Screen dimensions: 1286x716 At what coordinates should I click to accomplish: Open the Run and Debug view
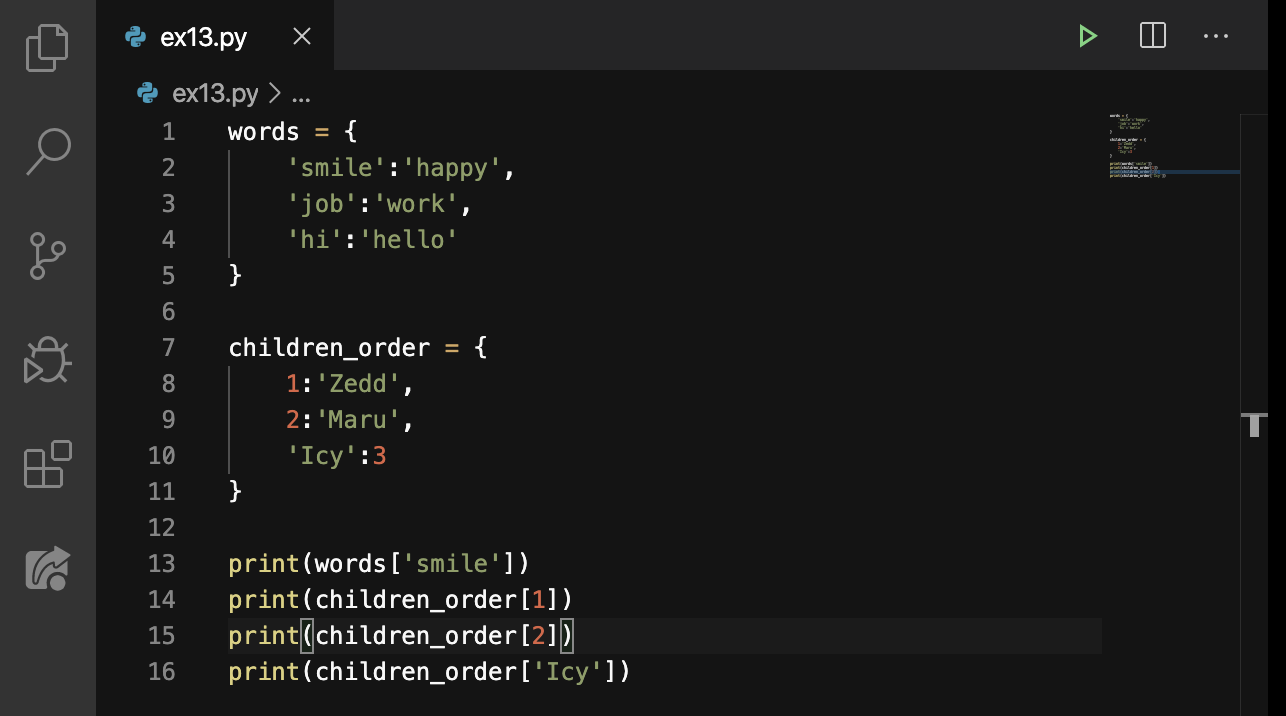point(47,361)
